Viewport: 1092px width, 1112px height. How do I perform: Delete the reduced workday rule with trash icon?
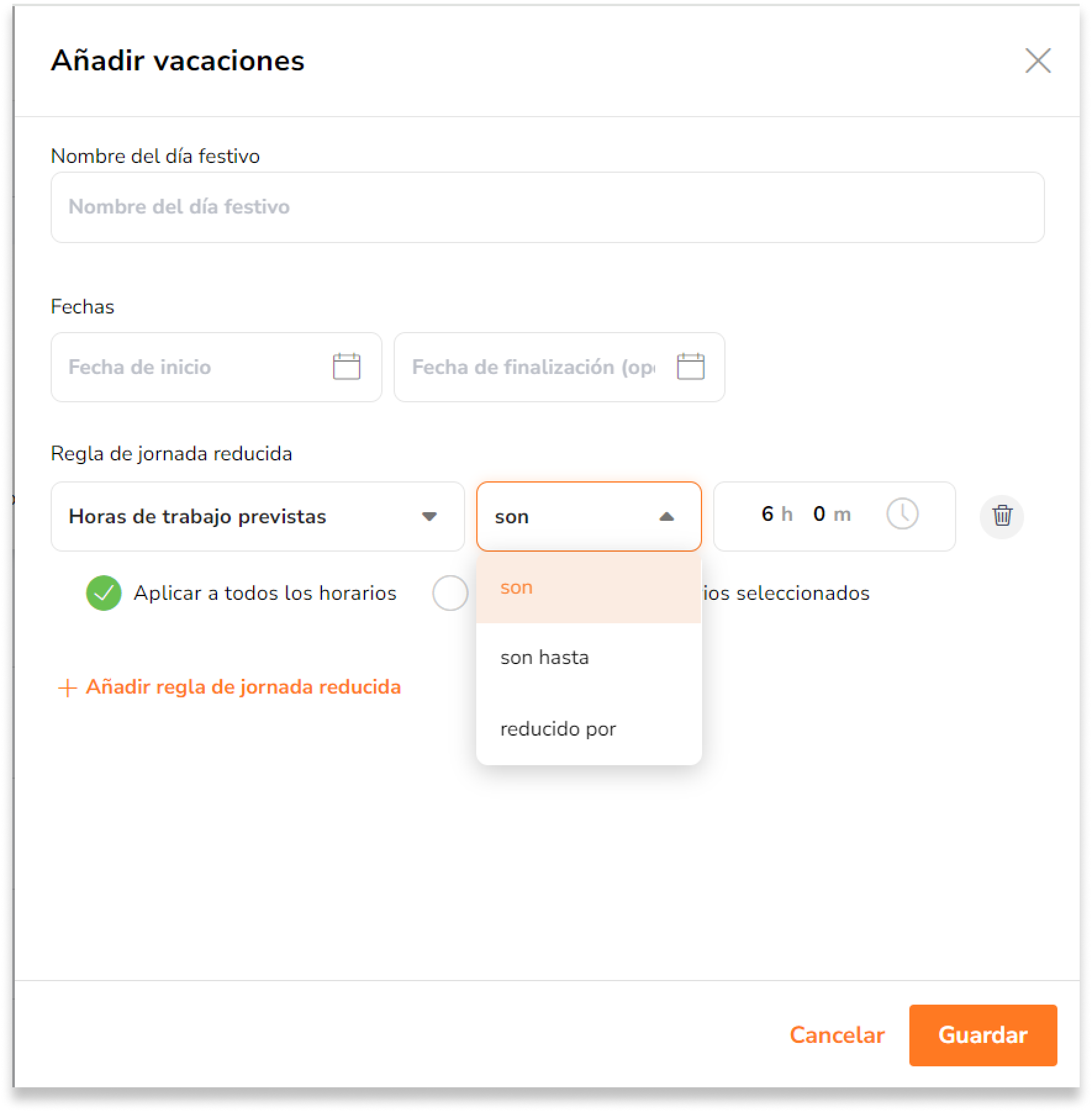pyautogui.click(x=1002, y=516)
